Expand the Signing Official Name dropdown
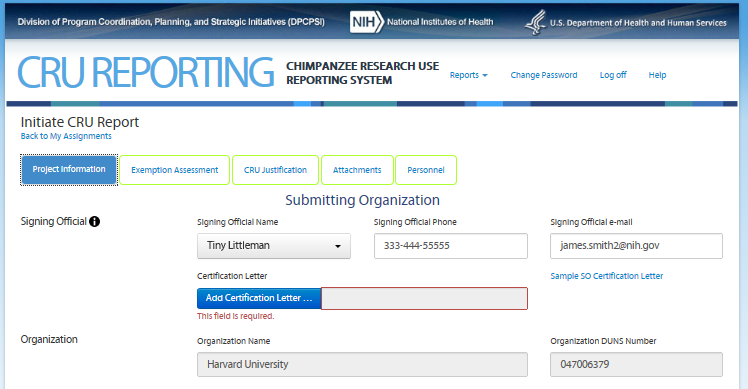The image size is (748, 389). 274,246
